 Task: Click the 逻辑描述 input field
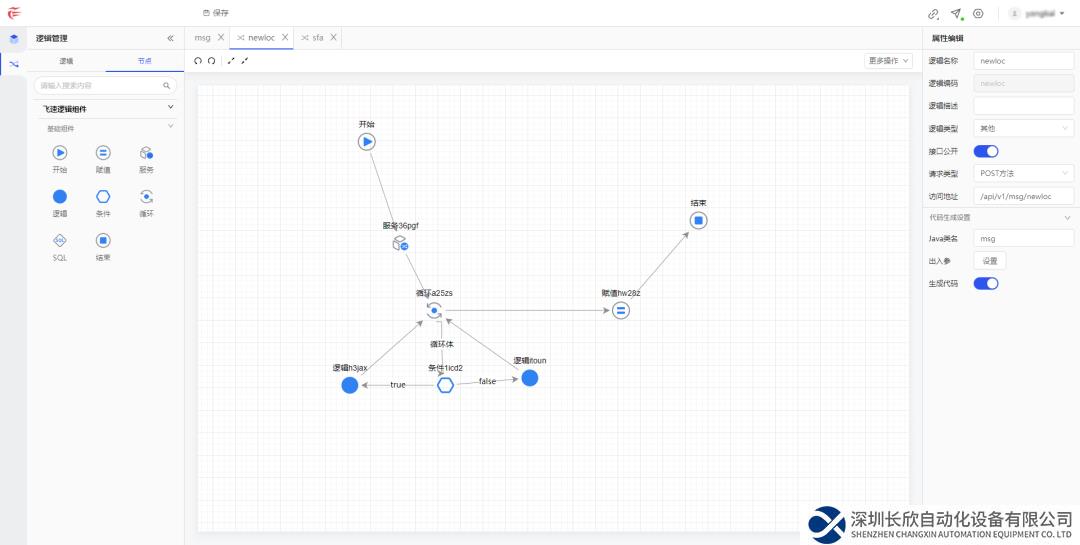pos(1023,106)
